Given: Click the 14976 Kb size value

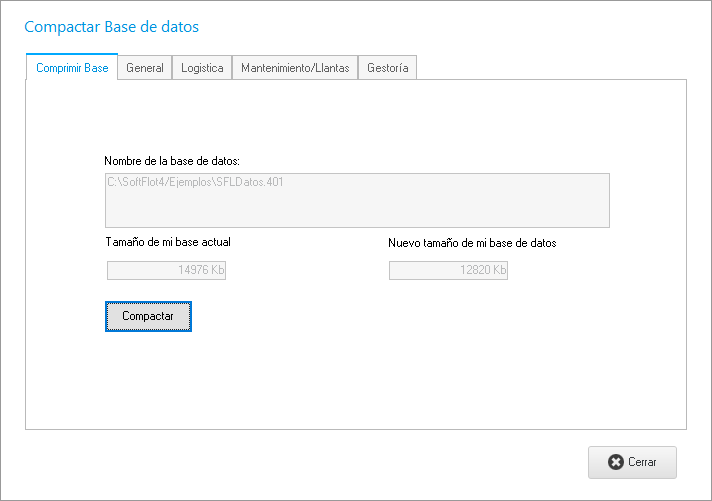Looking at the screenshot, I should click(x=199, y=271).
